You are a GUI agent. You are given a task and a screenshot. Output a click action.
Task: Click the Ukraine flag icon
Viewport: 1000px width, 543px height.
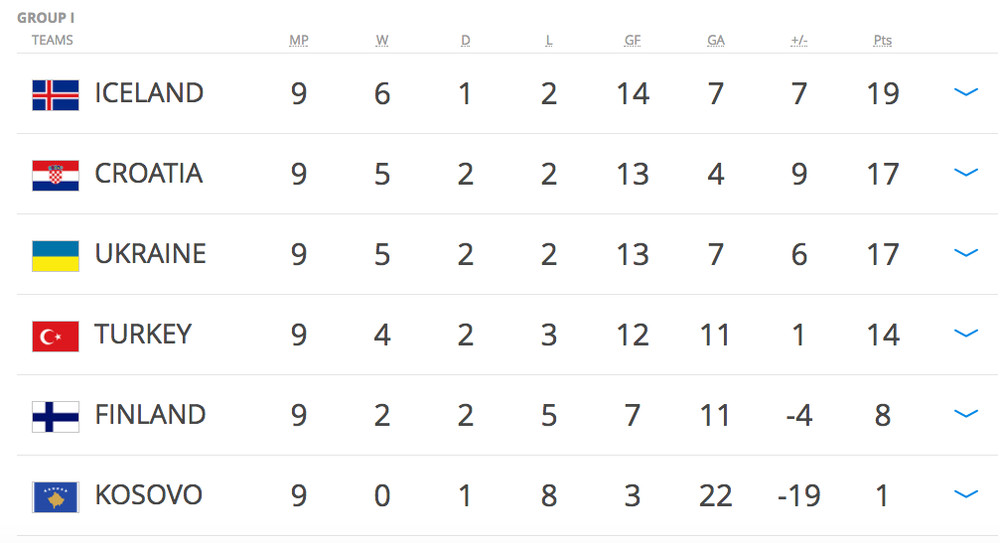pyautogui.click(x=55, y=256)
